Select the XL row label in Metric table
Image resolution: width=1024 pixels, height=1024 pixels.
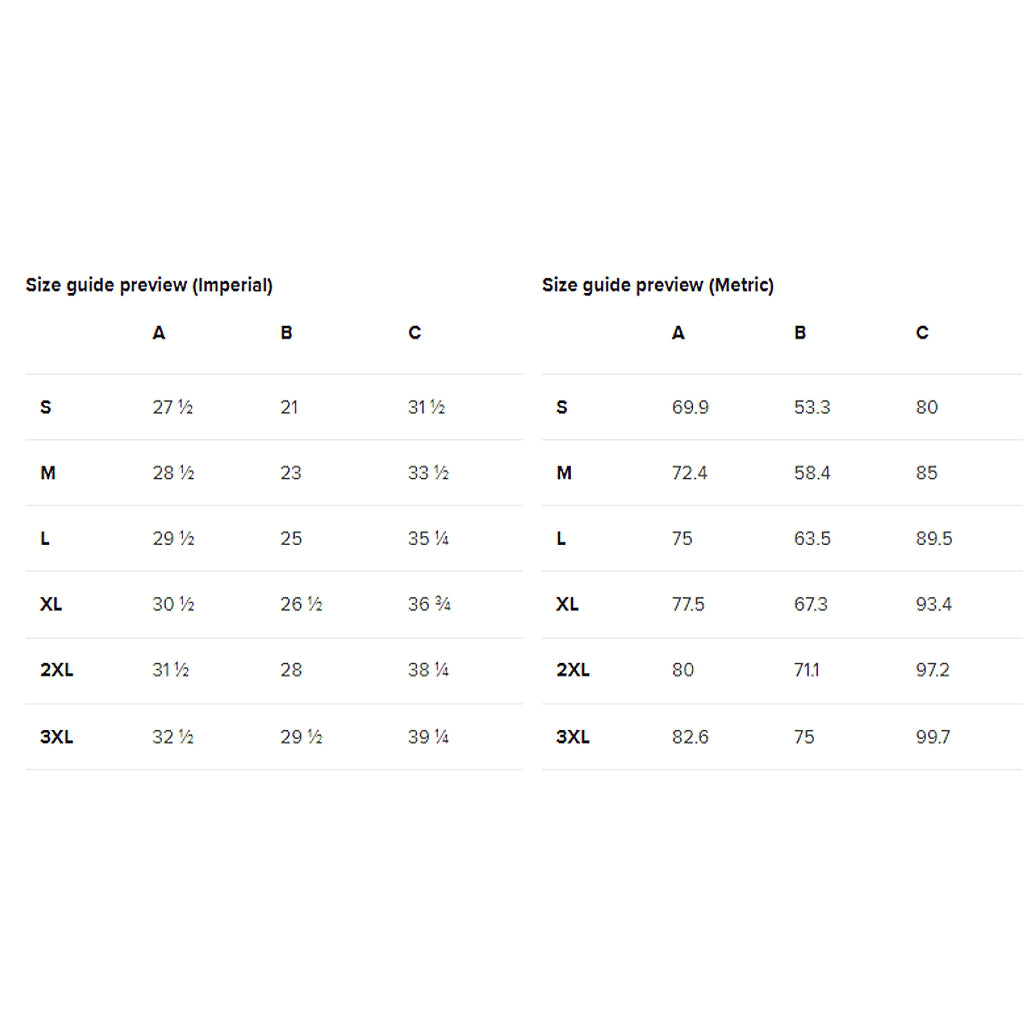point(567,604)
